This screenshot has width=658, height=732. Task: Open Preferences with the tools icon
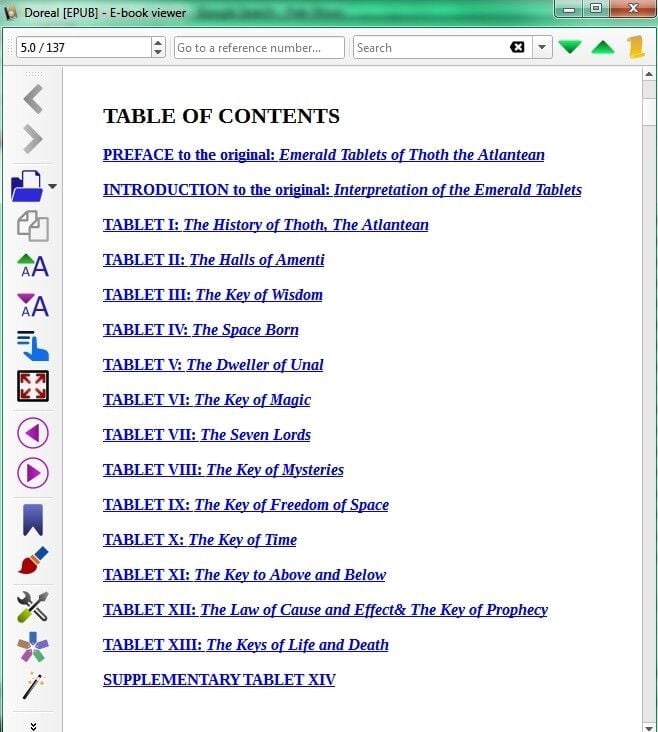click(x=33, y=606)
